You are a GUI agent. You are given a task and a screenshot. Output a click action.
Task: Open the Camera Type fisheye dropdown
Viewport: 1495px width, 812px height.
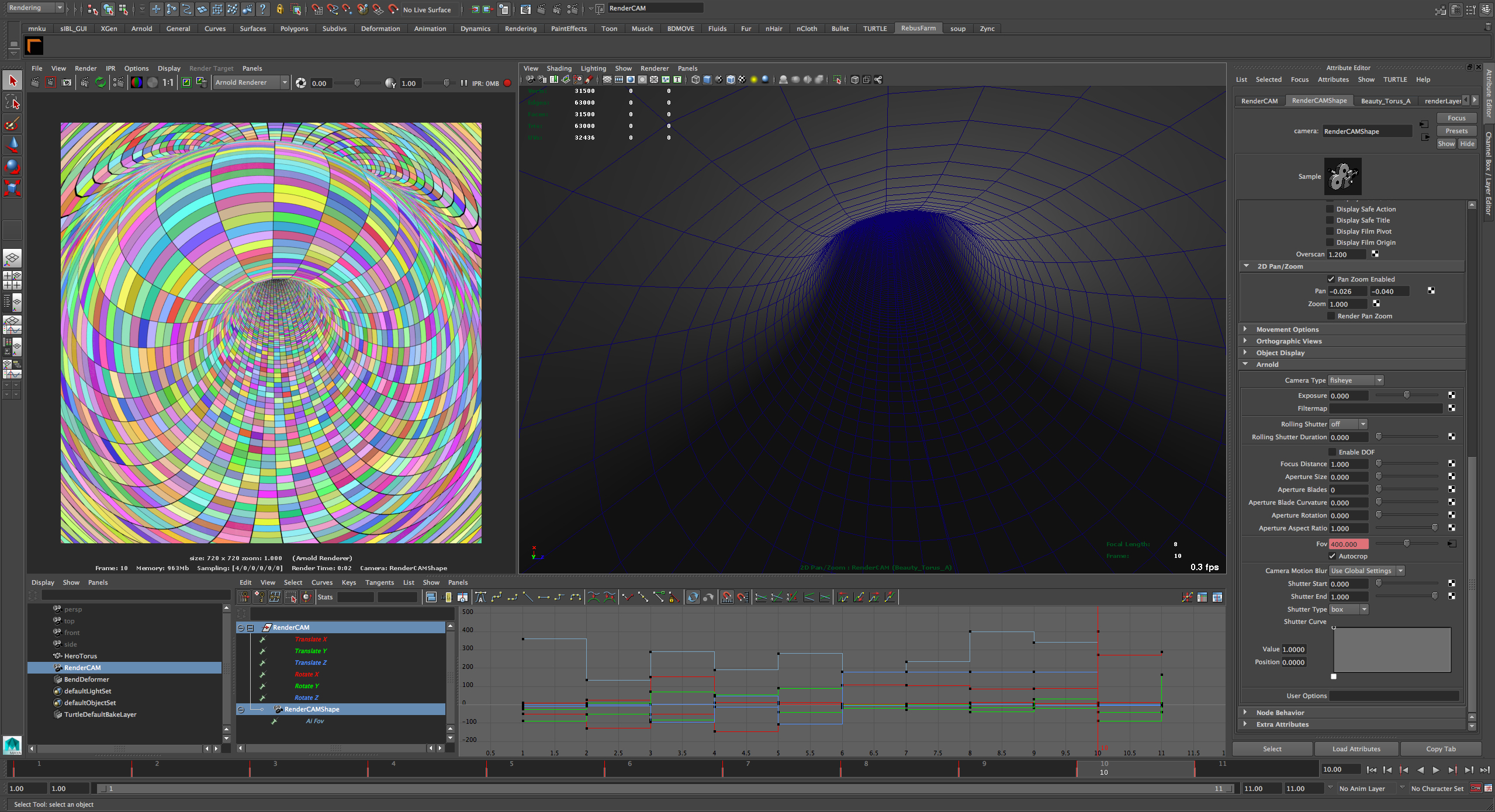1356,380
